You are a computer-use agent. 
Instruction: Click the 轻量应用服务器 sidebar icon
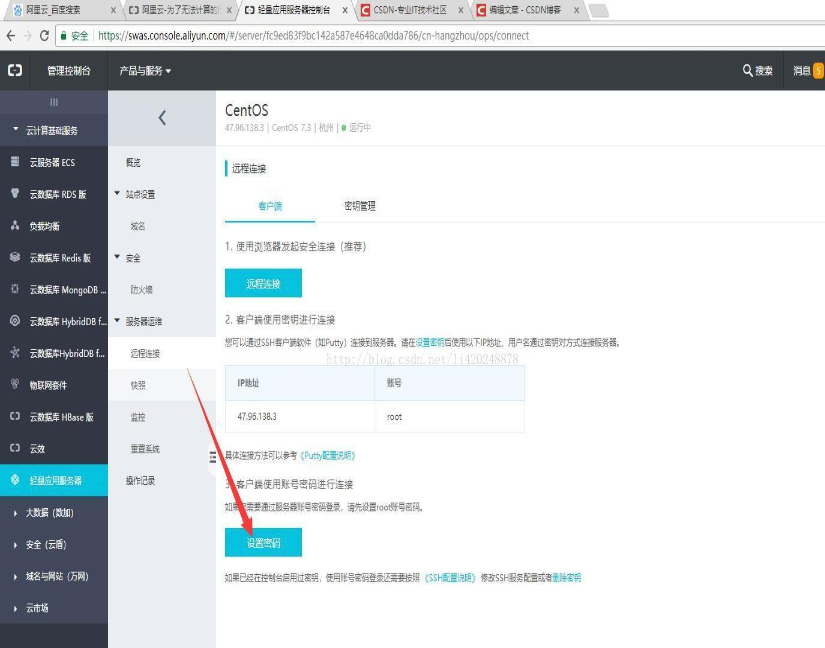click(15, 479)
